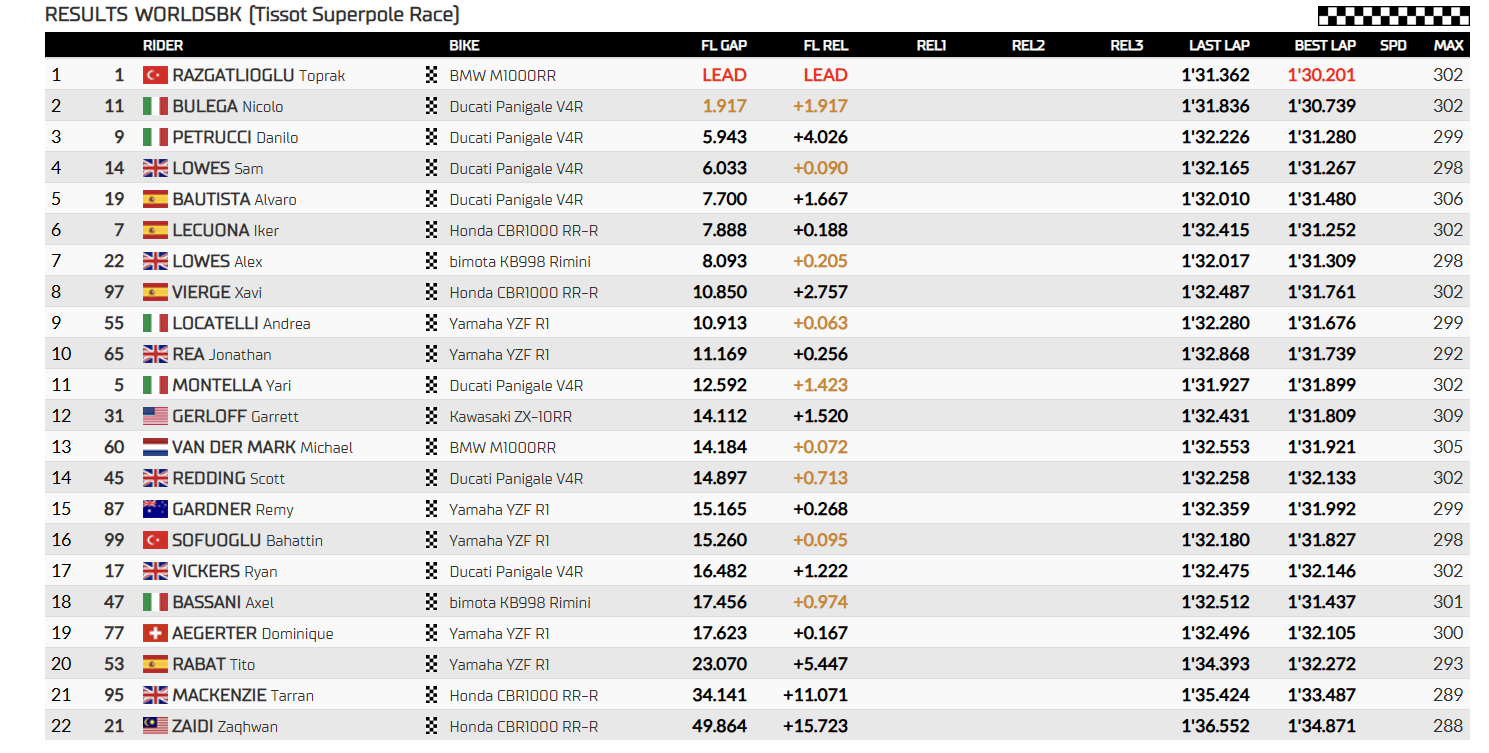Click the RIDER column header
The width and height of the screenshot is (1489, 753).
pyautogui.click(x=163, y=45)
